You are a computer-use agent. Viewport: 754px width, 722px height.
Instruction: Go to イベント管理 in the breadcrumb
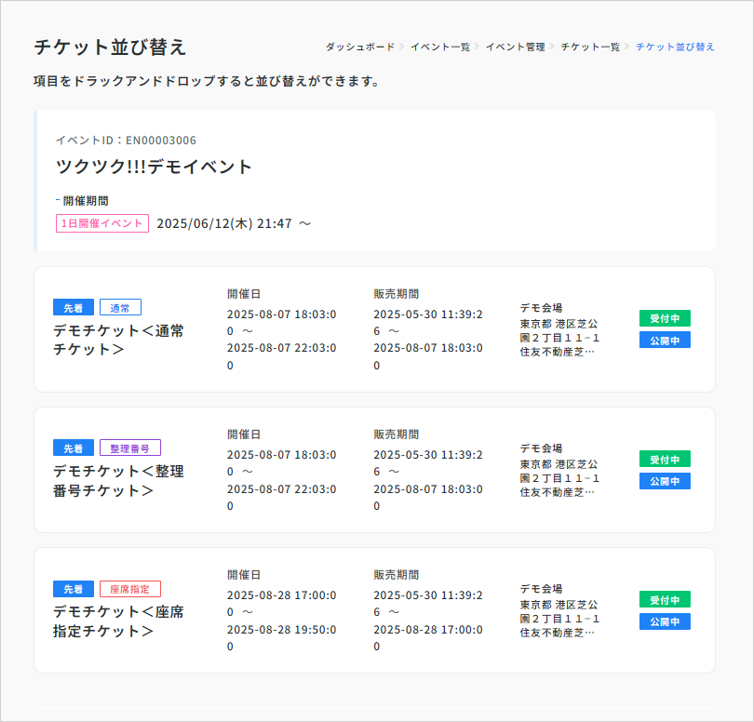pyautogui.click(x=515, y=47)
